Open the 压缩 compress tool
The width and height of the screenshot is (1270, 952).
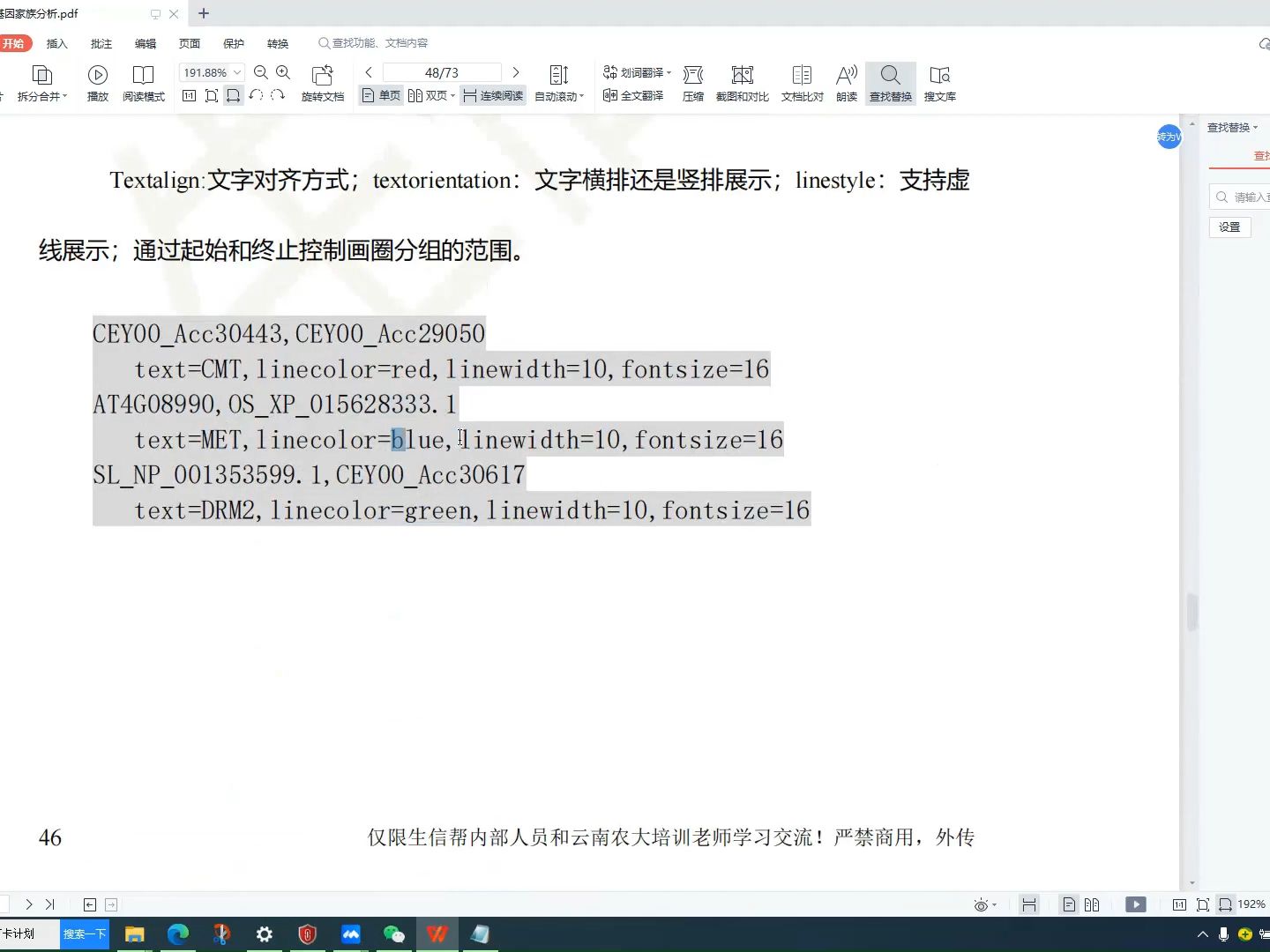coord(693,84)
